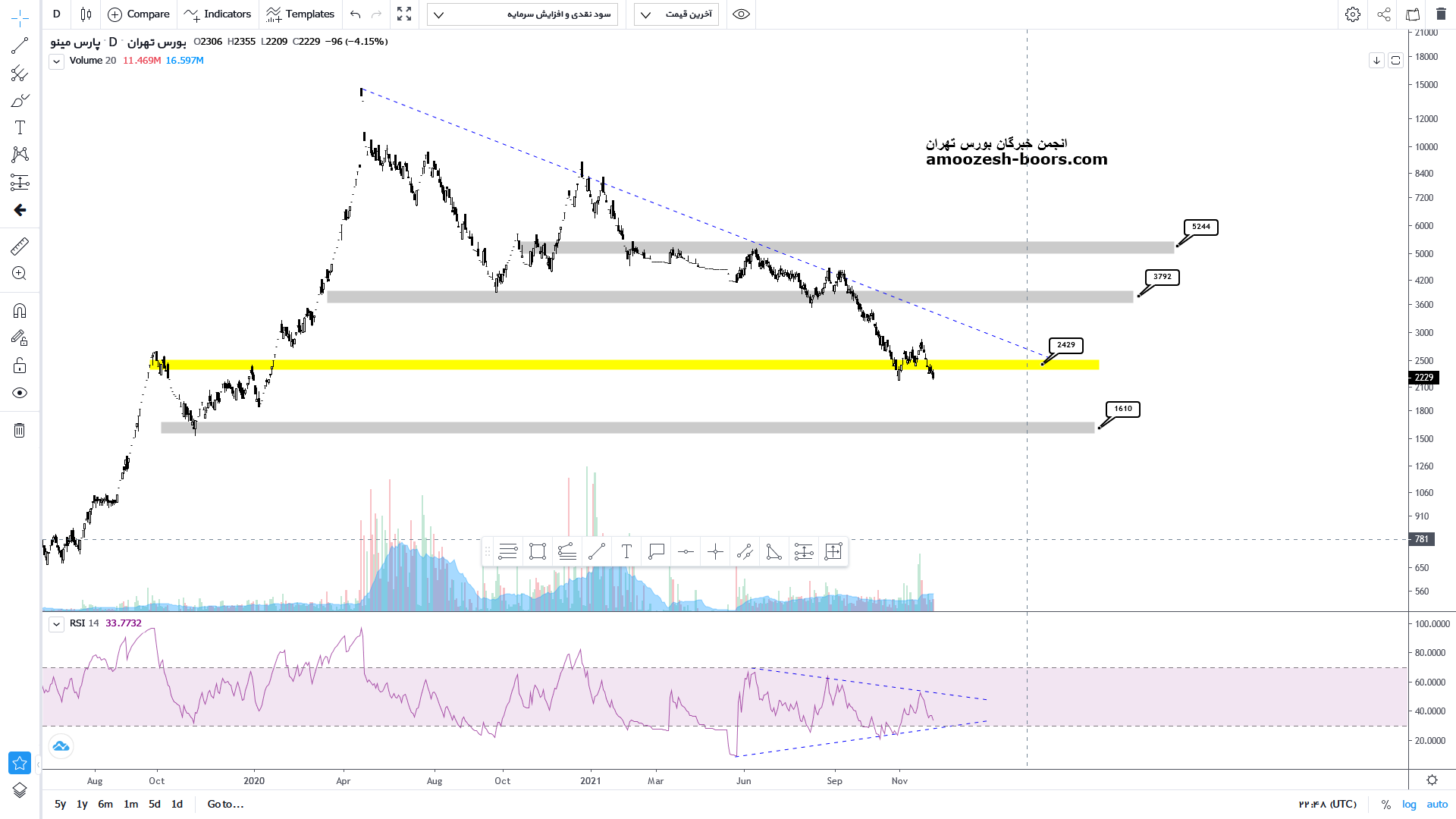Select the trend line drawing tool
This screenshot has width=1456, height=819.
[20, 46]
